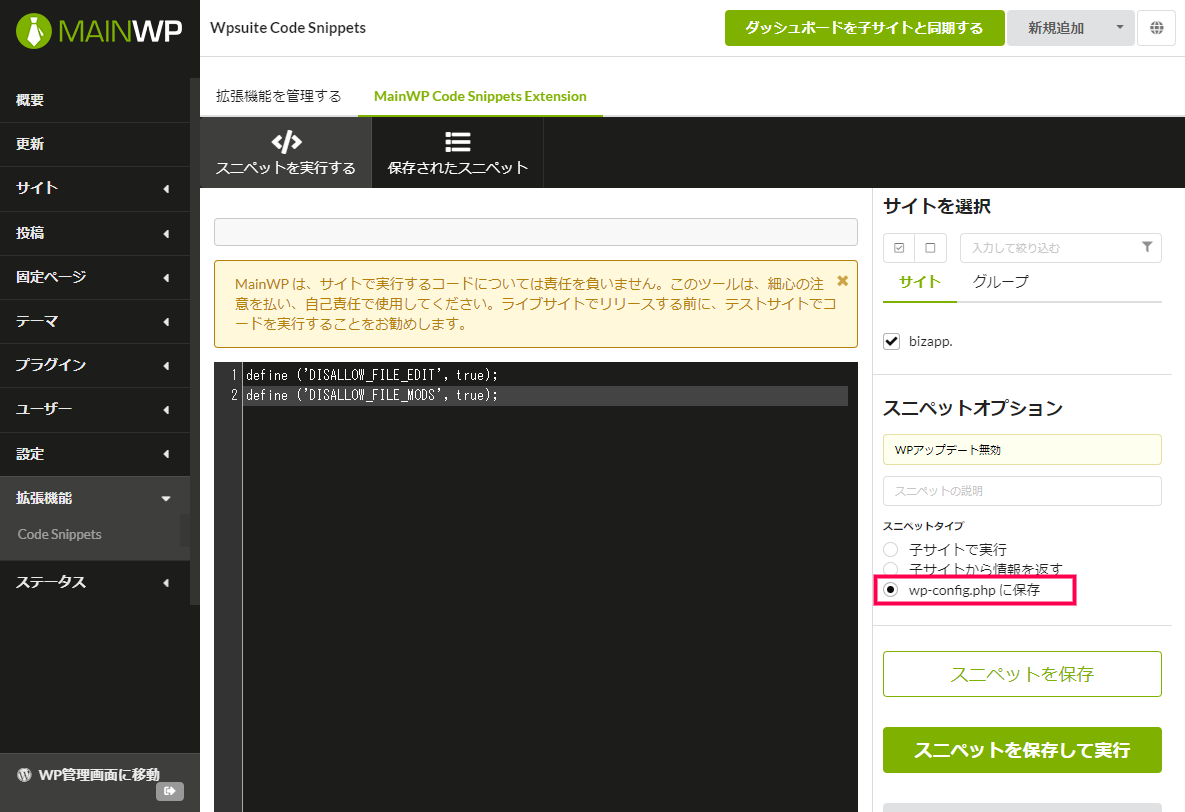Click スニペットを保存 button
The image size is (1185, 812).
coord(1022,674)
